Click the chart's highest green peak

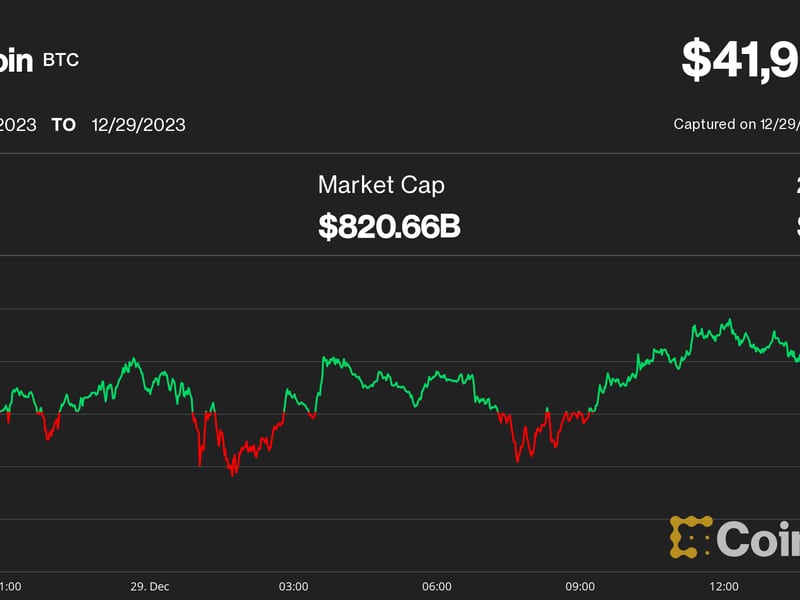(729, 321)
